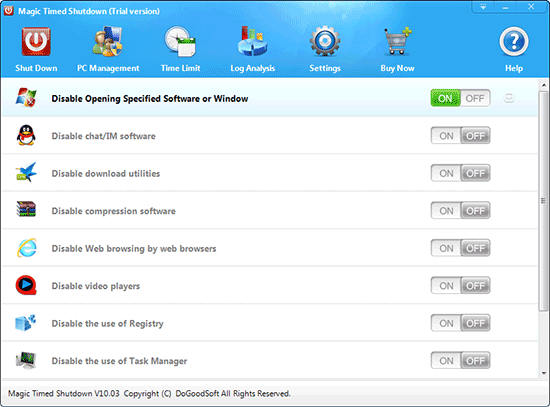550x407 pixels.
Task: Click the Buy Now cart icon
Action: [x=397, y=41]
